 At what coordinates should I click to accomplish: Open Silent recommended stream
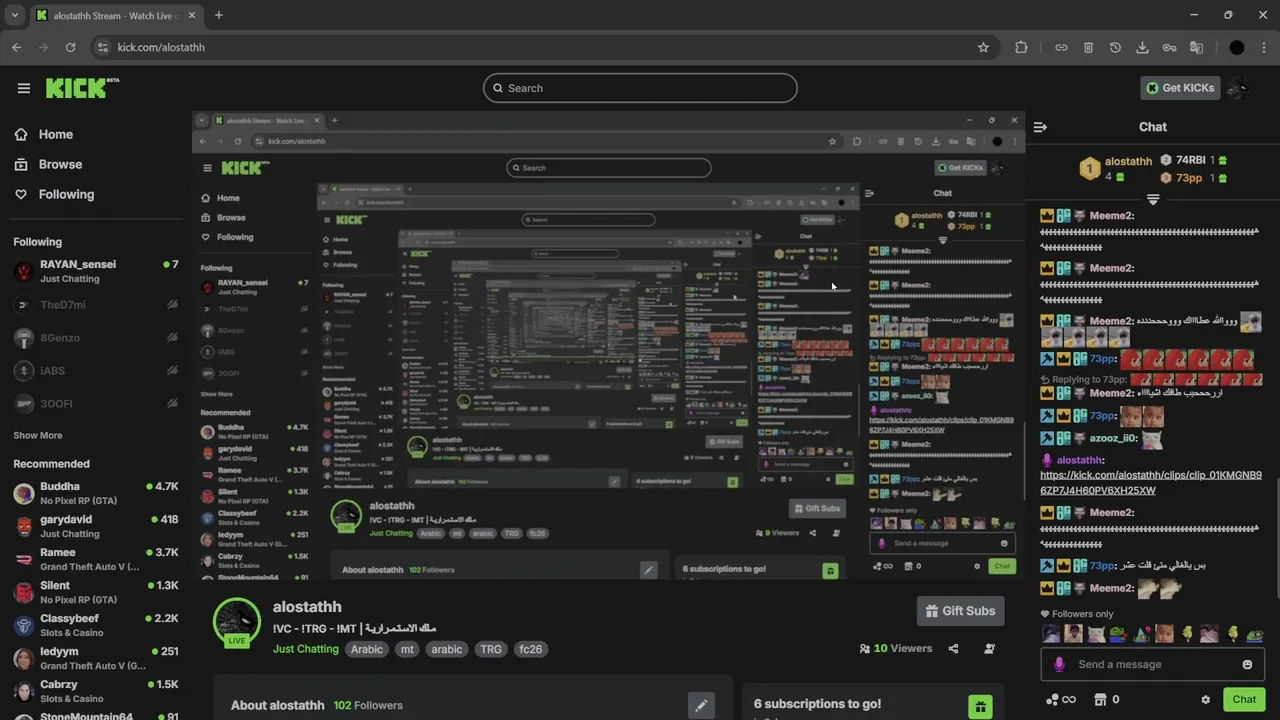point(96,592)
